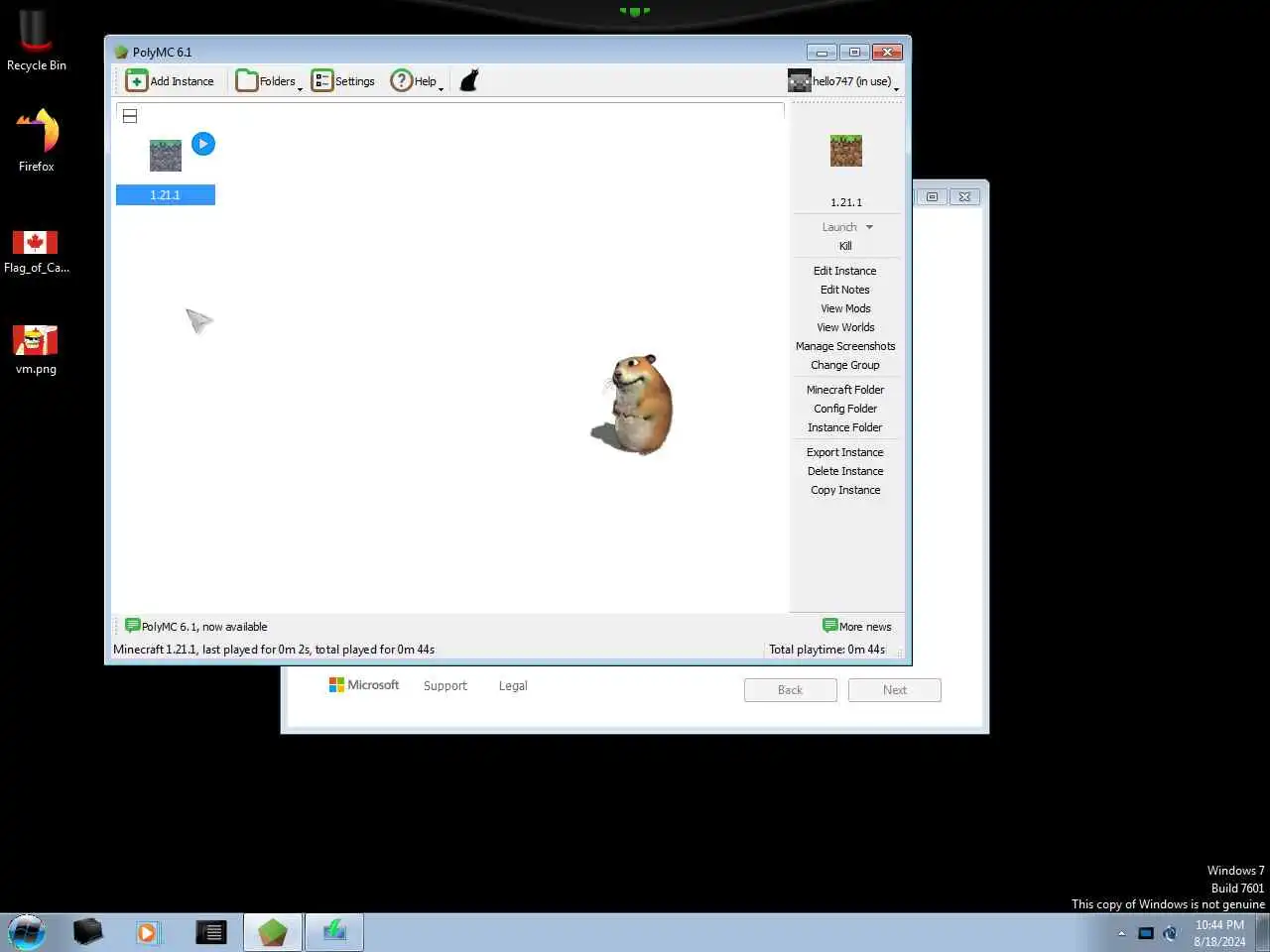Viewport: 1270px width, 952px height.
Task: Click Edit Instance
Action: (x=845, y=271)
